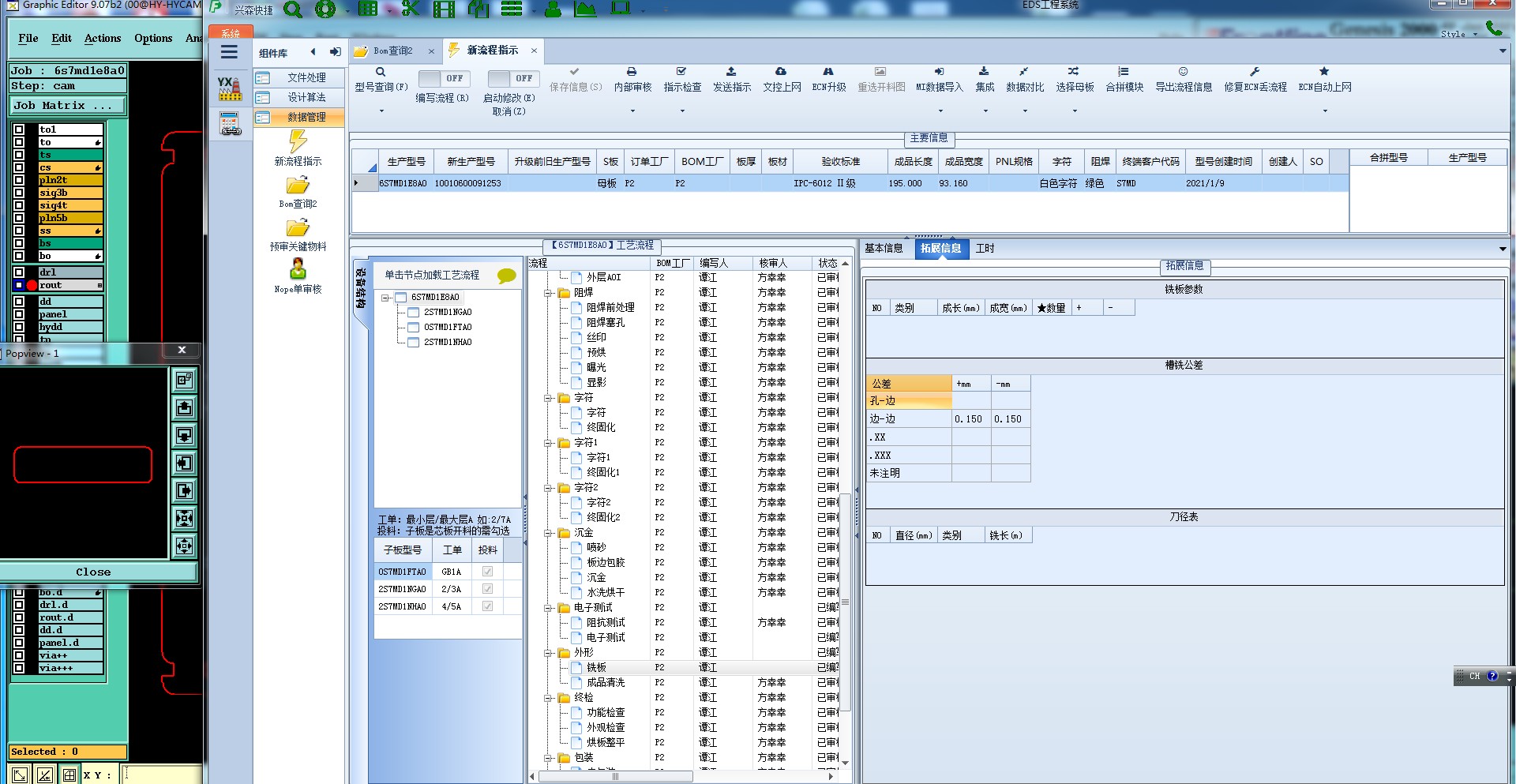Collapse the 外形 process folder
Image resolution: width=1516 pixels, height=784 pixels.
[548, 653]
